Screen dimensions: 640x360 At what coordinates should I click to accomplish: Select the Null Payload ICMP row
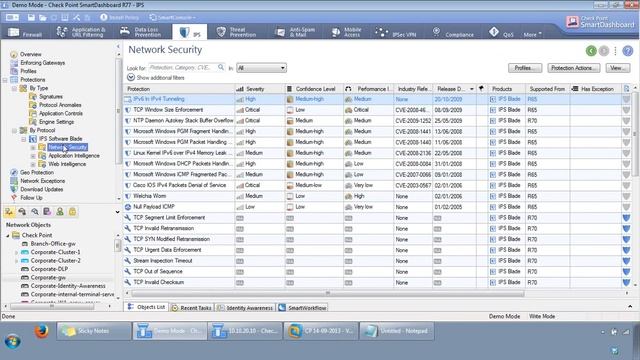pos(376,207)
